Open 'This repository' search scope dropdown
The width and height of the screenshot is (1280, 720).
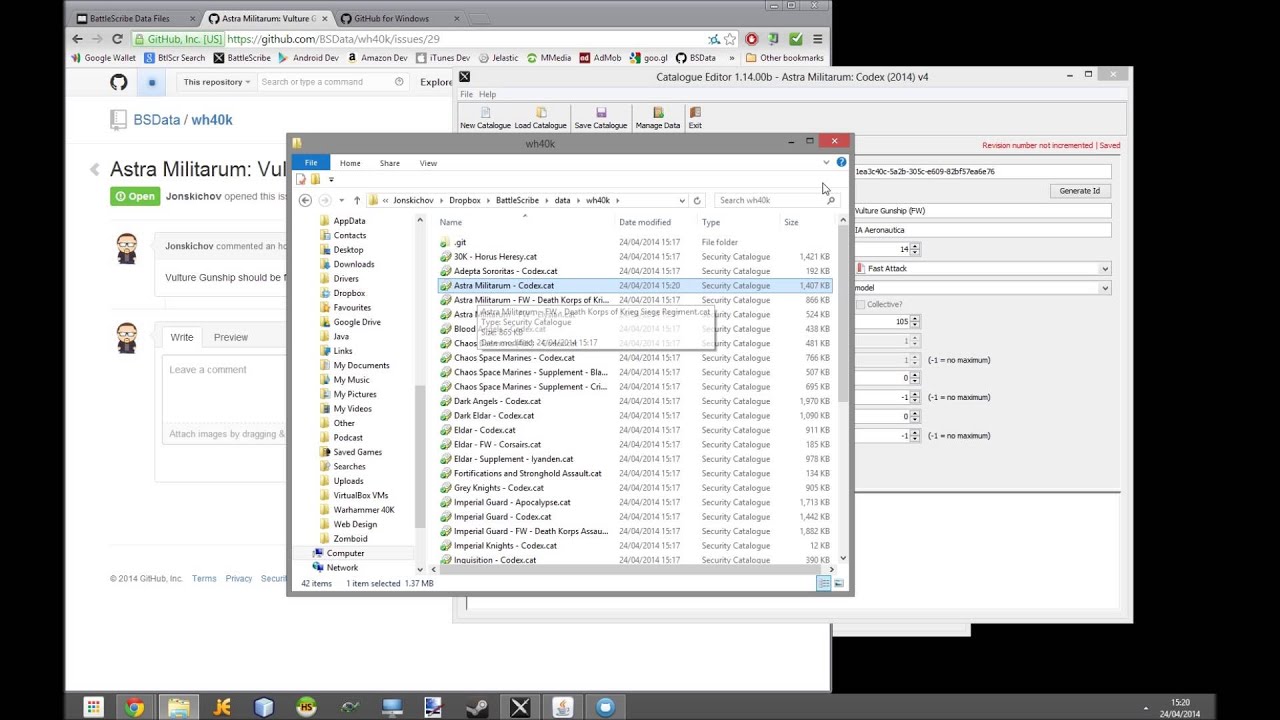click(216, 82)
